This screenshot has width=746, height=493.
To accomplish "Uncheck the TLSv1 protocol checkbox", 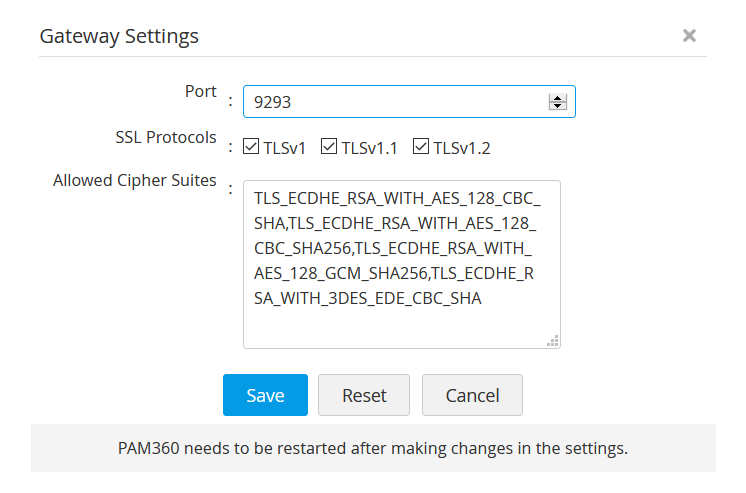I will click(252, 147).
